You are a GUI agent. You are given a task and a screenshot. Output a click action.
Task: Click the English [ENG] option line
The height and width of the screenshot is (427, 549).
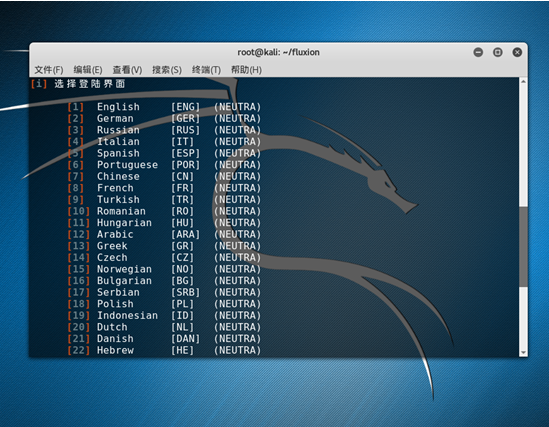click(x=164, y=107)
